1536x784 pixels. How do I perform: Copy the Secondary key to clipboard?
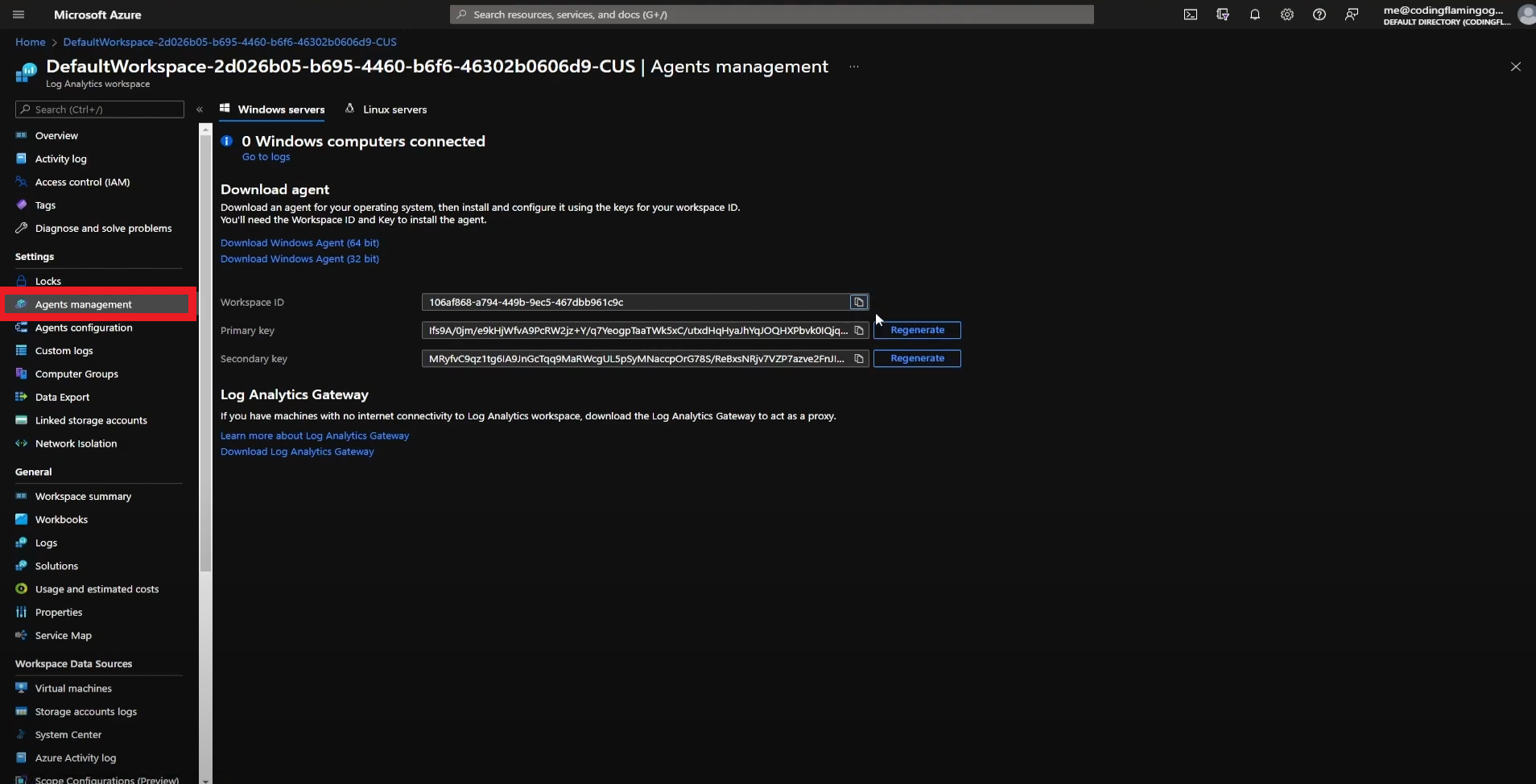pos(859,358)
